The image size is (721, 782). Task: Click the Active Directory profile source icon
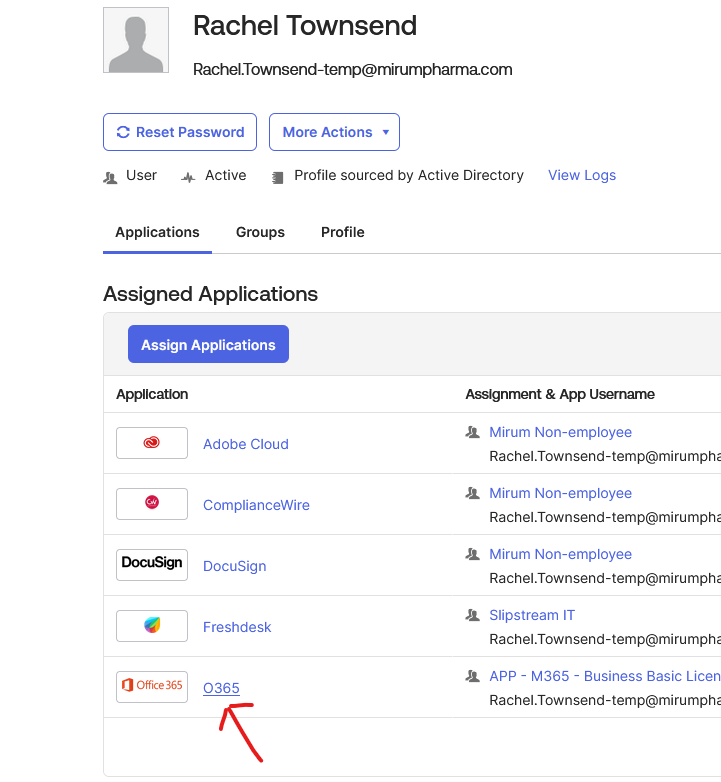tap(277, 177)
